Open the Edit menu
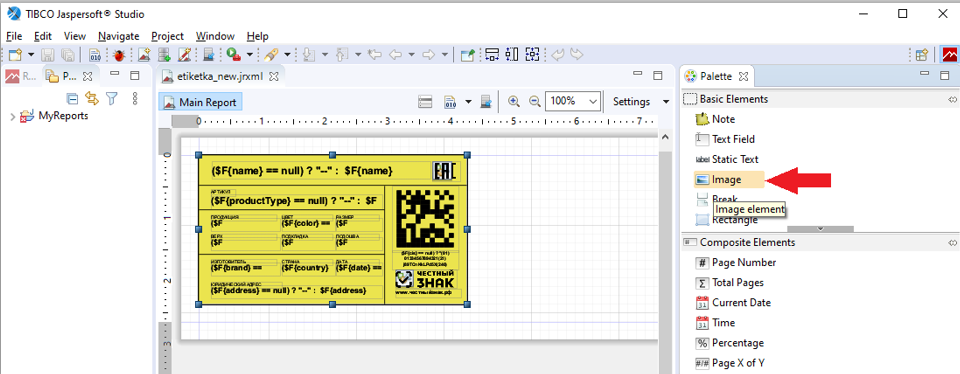This screenshot has width=960, height=374. tap(43, 36)
